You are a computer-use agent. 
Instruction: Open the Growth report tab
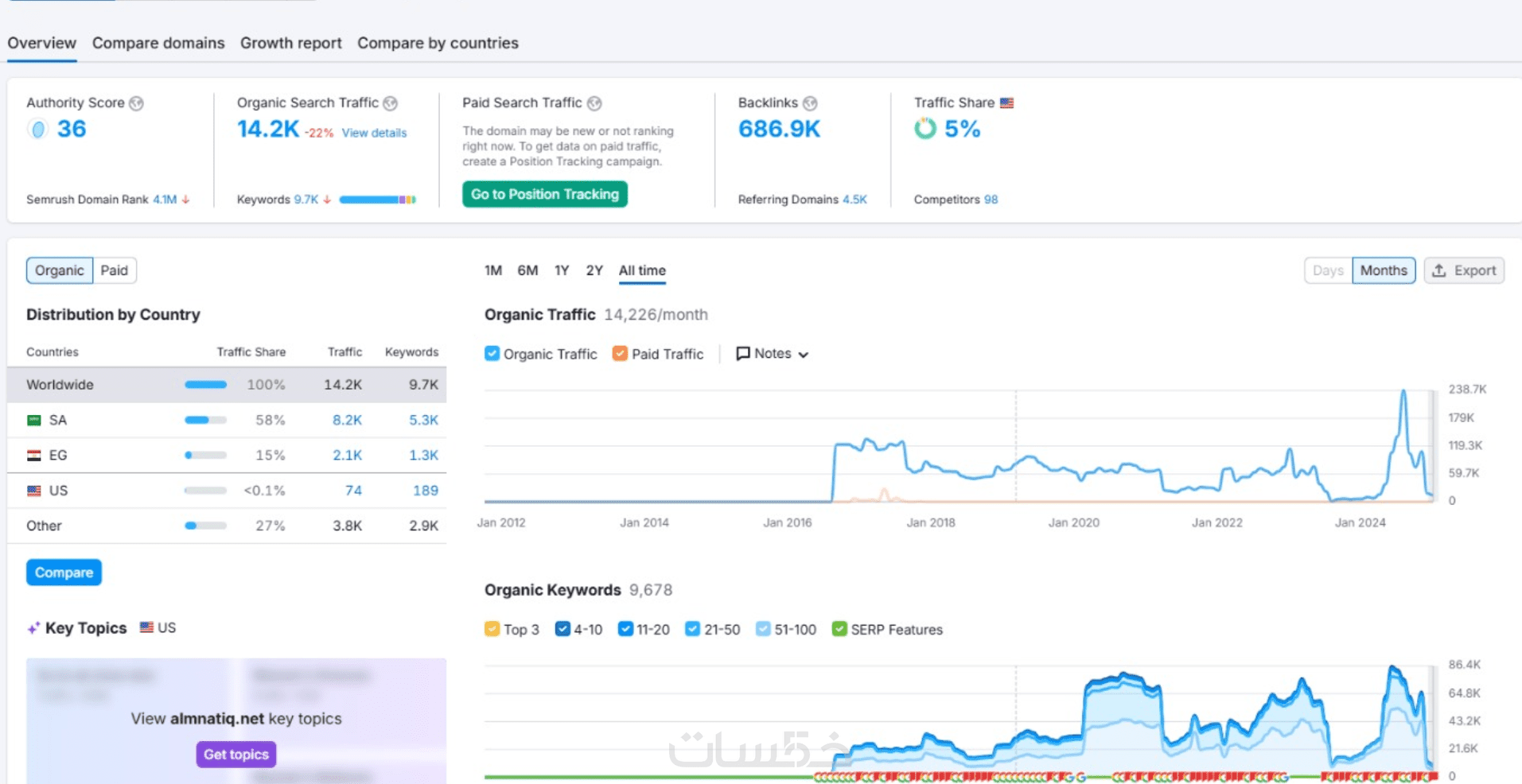(290, 43)
